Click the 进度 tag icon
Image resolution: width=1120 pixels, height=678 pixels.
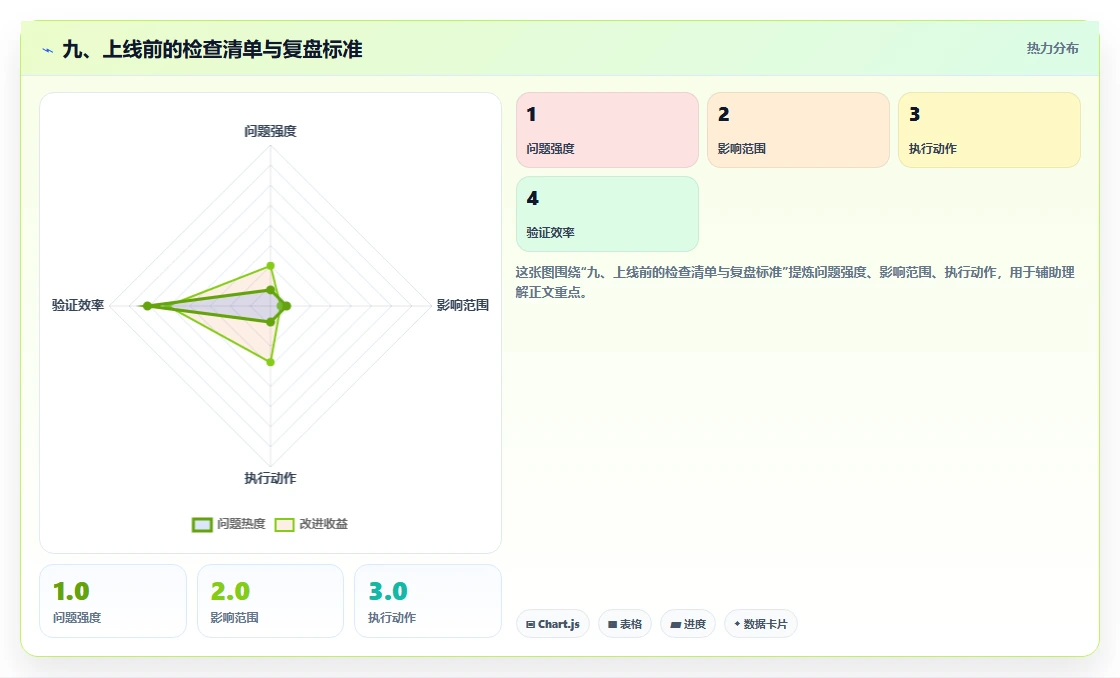[675, 624]
